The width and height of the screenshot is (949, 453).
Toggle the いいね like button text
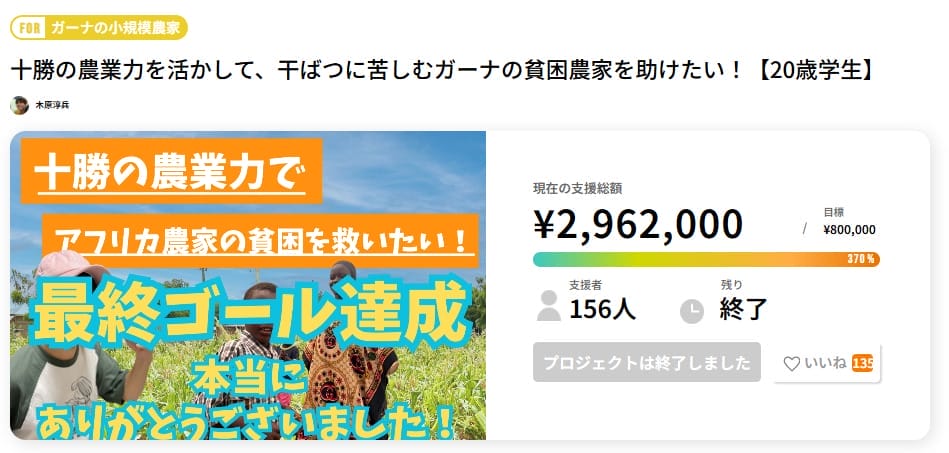[x=826, y=364]
